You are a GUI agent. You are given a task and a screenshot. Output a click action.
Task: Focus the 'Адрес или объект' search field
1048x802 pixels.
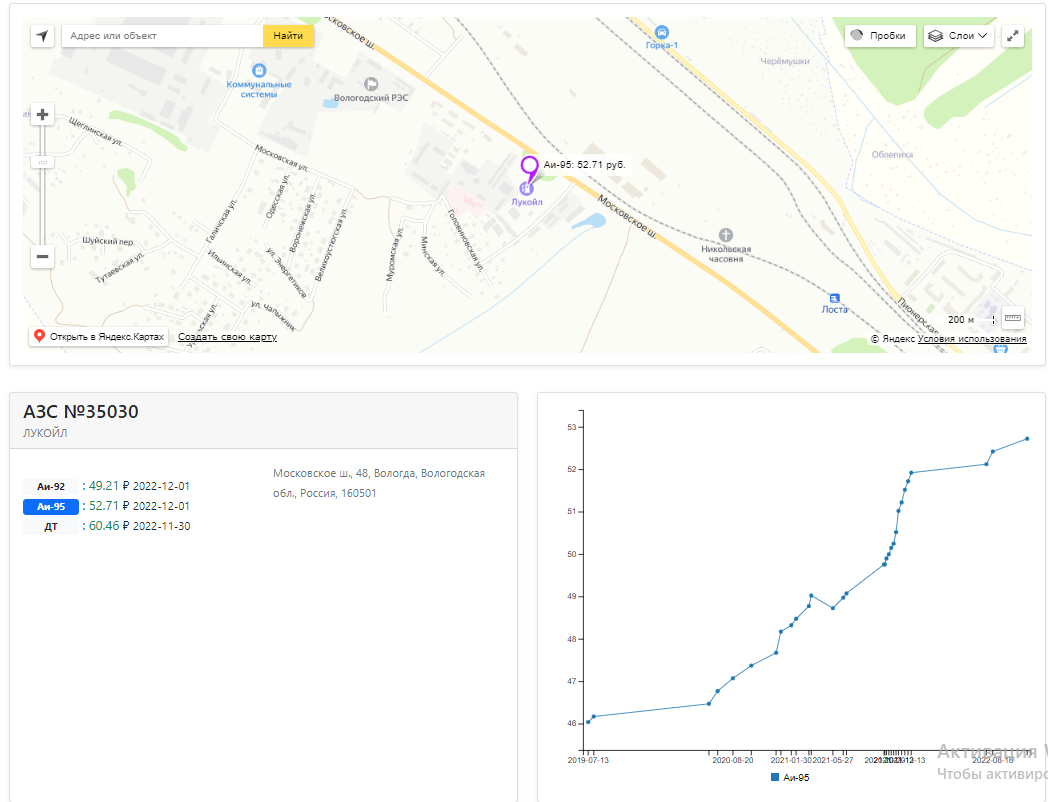pyautogui.click(x=162, y=35)
